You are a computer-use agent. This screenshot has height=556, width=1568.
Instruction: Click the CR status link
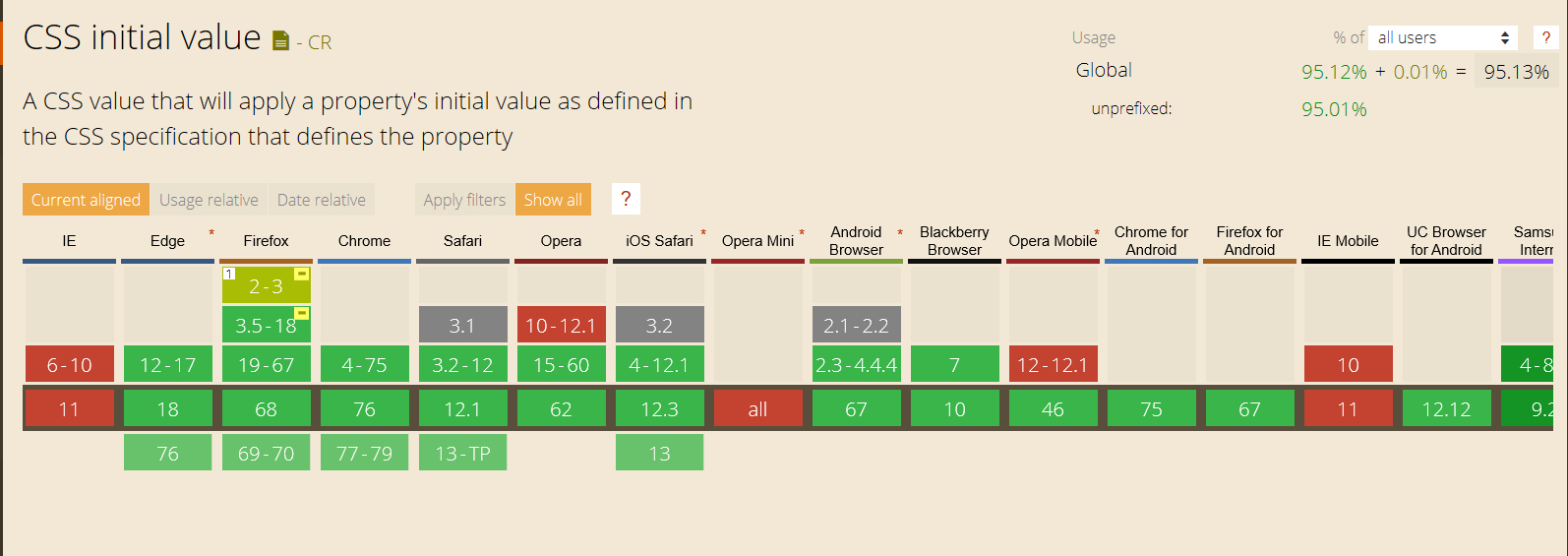[320, 42]
